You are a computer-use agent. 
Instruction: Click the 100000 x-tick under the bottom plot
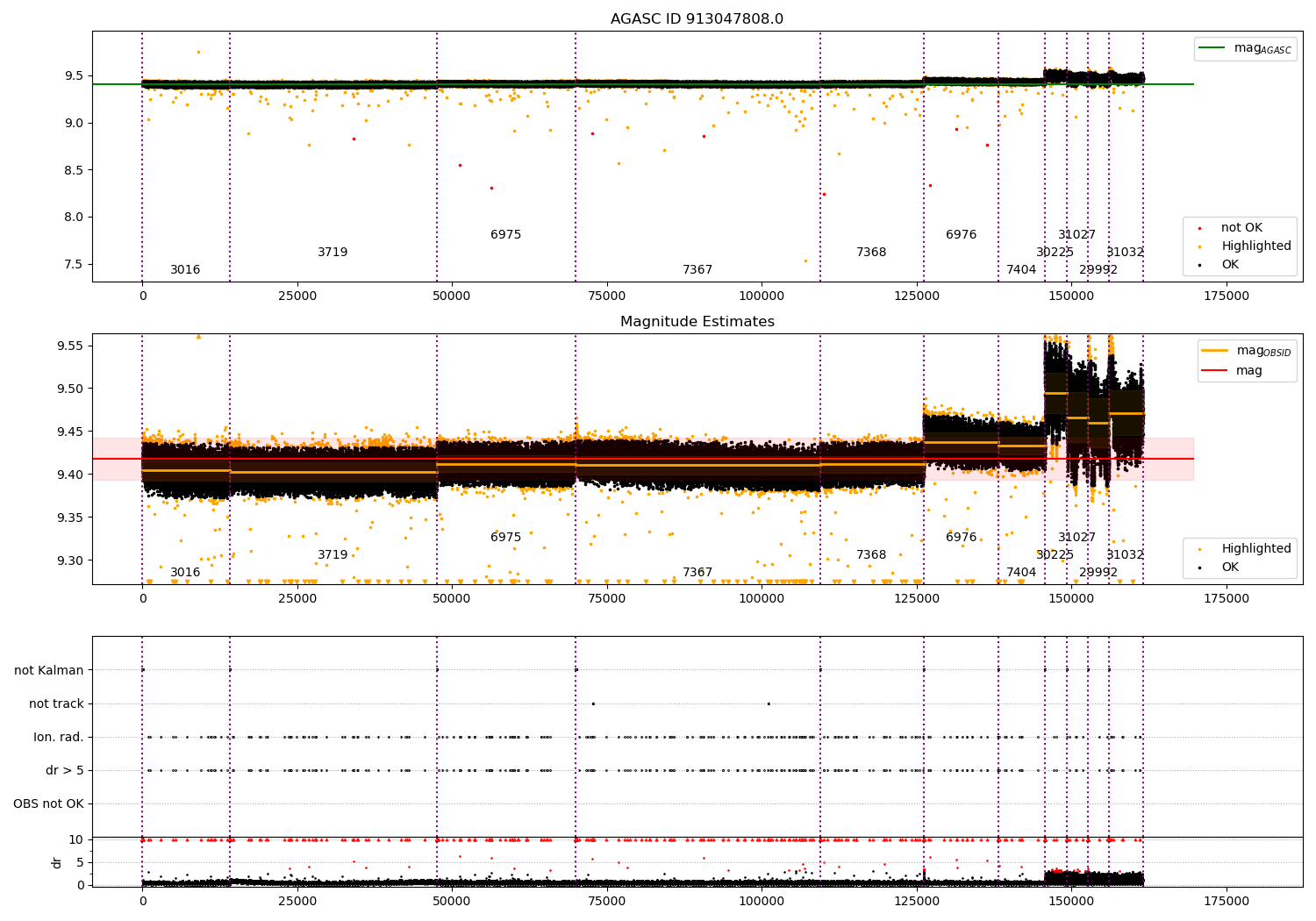point(762,902)
